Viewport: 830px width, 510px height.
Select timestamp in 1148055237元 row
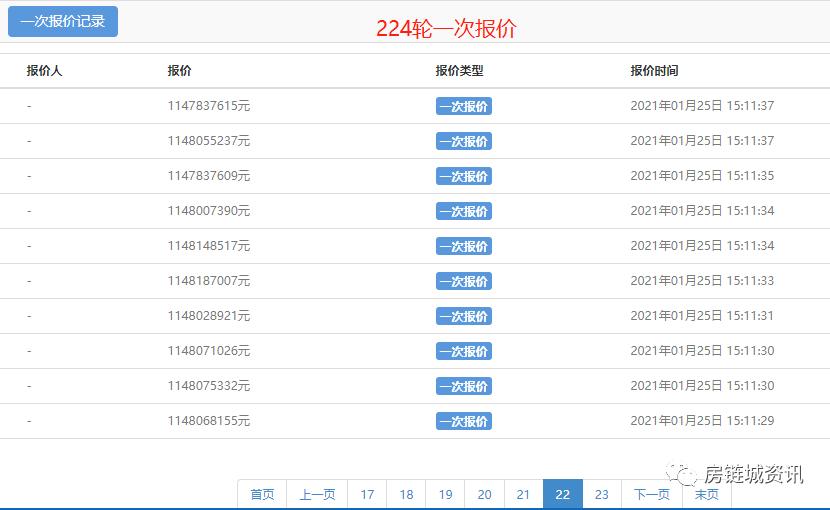(702, 141)
